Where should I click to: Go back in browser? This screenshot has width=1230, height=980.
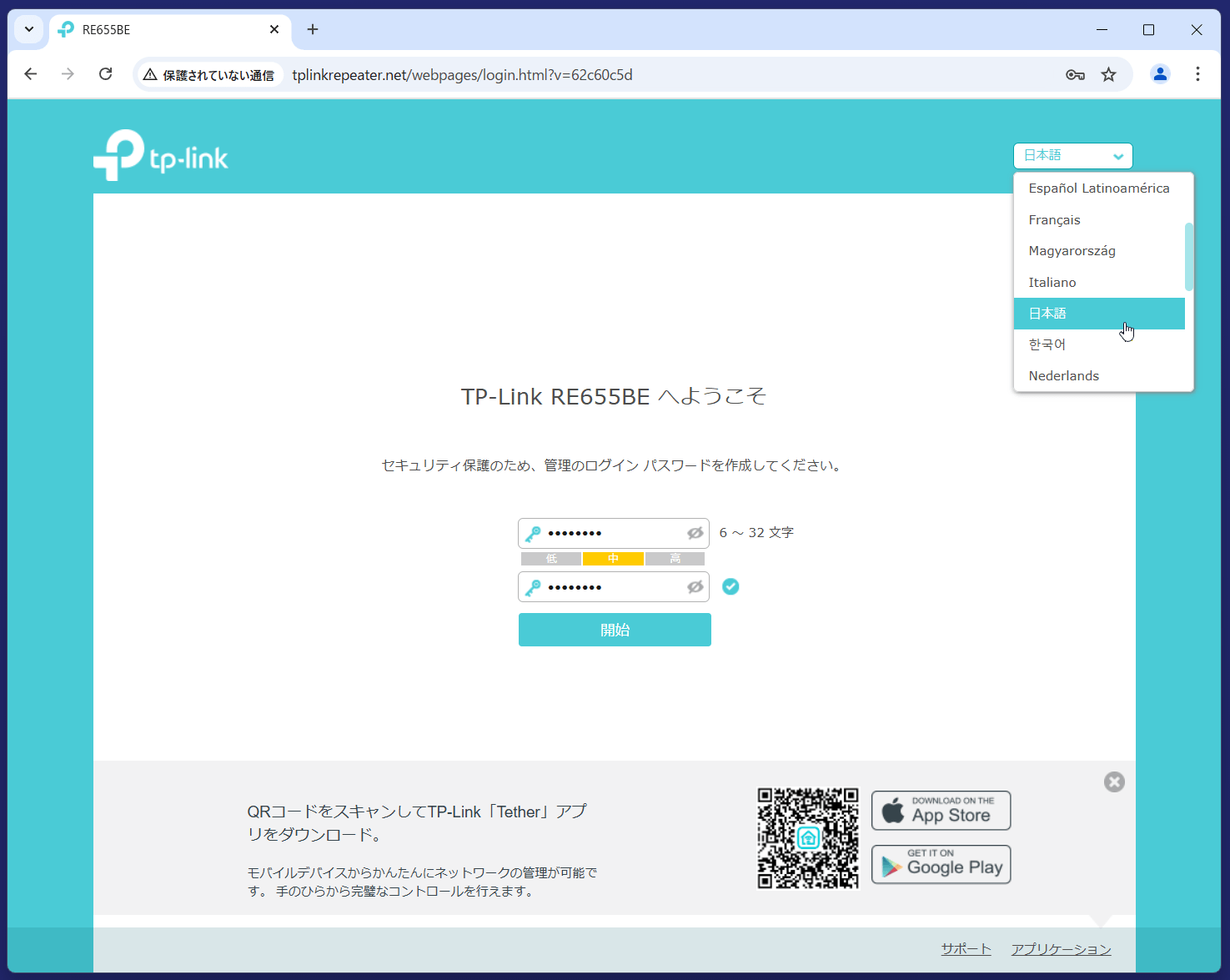[31, 74]
